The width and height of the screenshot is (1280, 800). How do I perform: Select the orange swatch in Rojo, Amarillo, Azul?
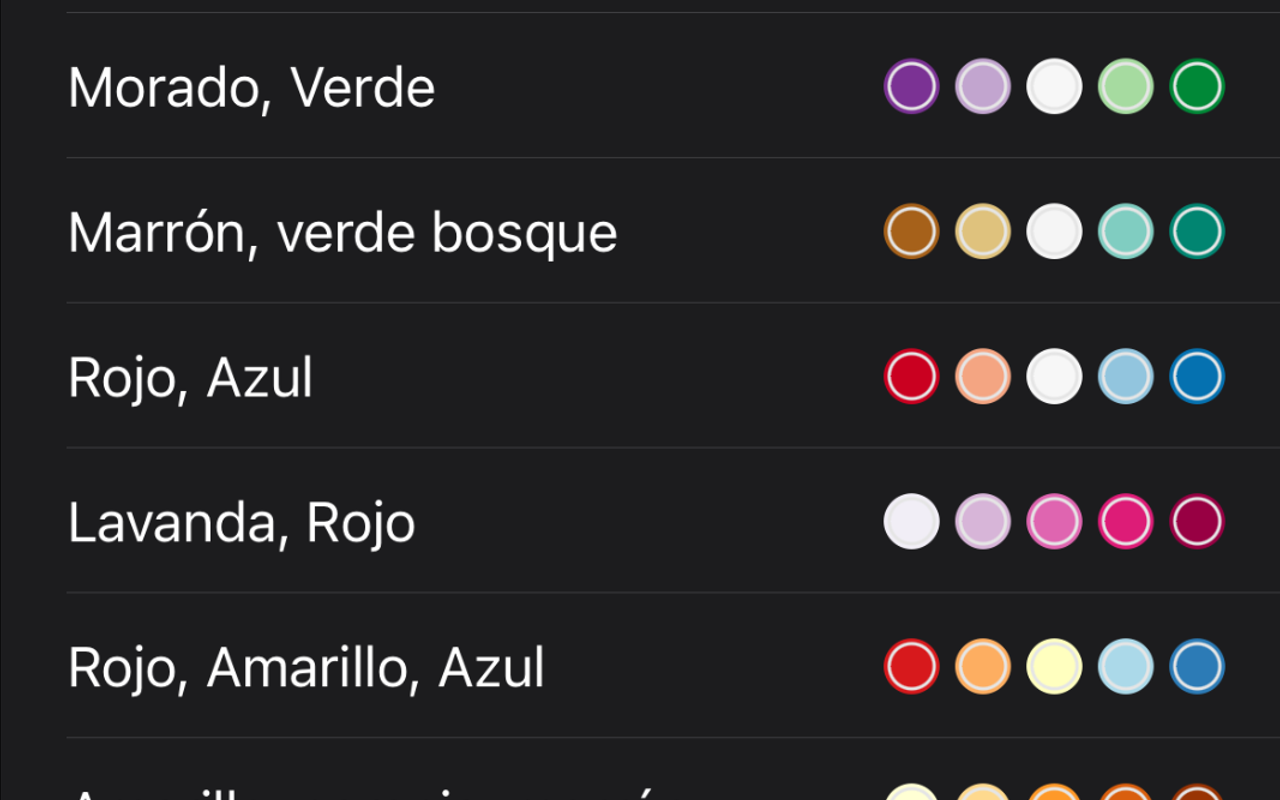[x=982, y=666]
